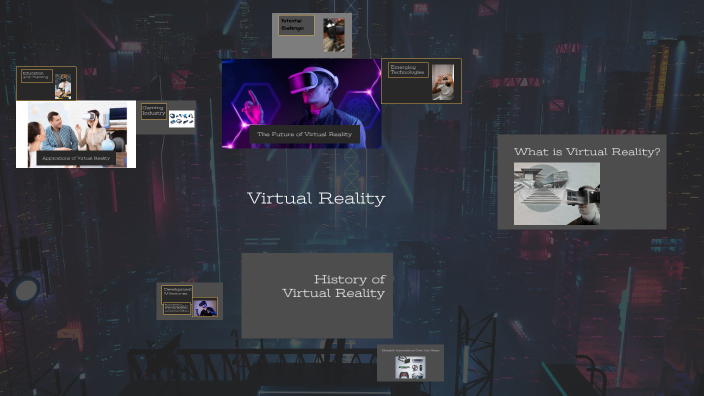
Task: Click the VR headsets image in Gaming Industry
Action: (x=181, y=119)
